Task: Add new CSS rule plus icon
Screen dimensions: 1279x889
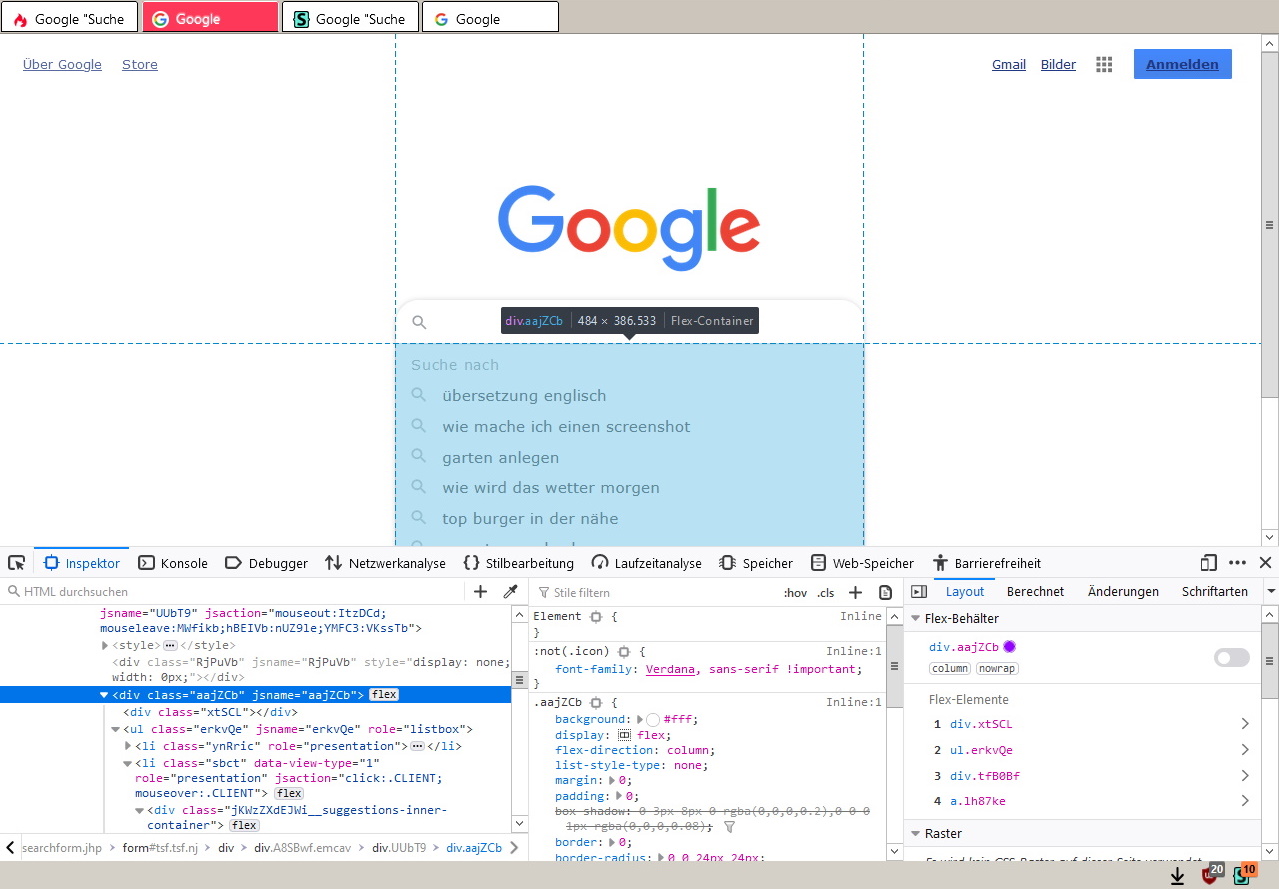Action: tap(855, 592)
